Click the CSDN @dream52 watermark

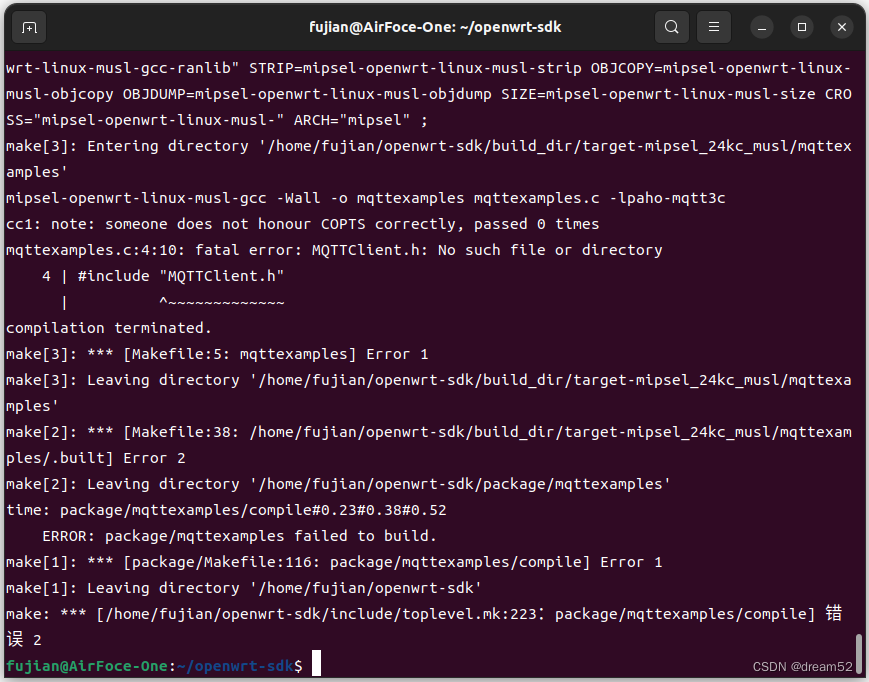click(804, 666)
